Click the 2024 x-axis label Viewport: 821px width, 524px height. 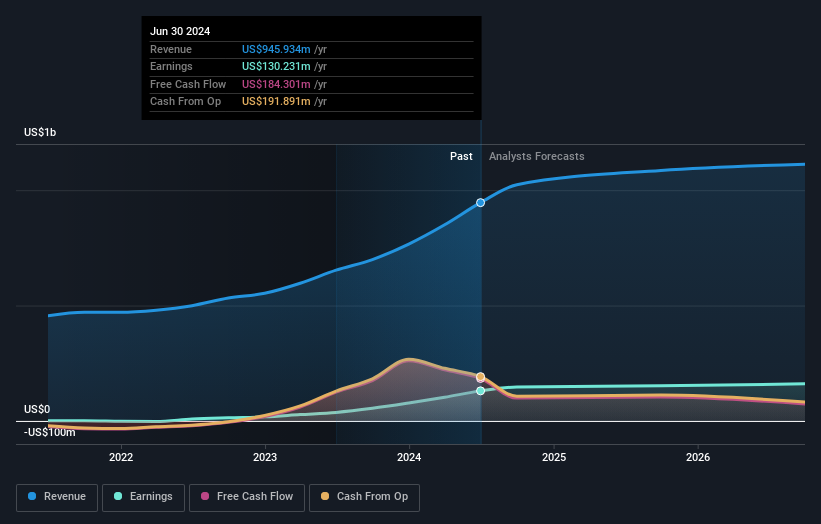(409, 457)
